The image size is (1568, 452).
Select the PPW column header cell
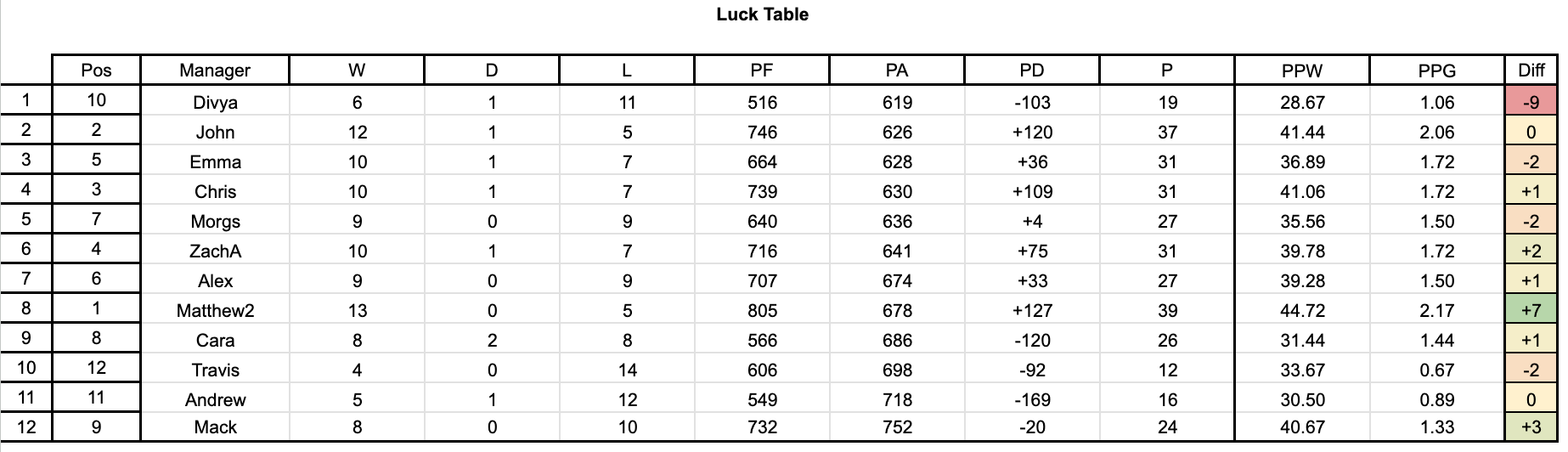point(1301,71)
